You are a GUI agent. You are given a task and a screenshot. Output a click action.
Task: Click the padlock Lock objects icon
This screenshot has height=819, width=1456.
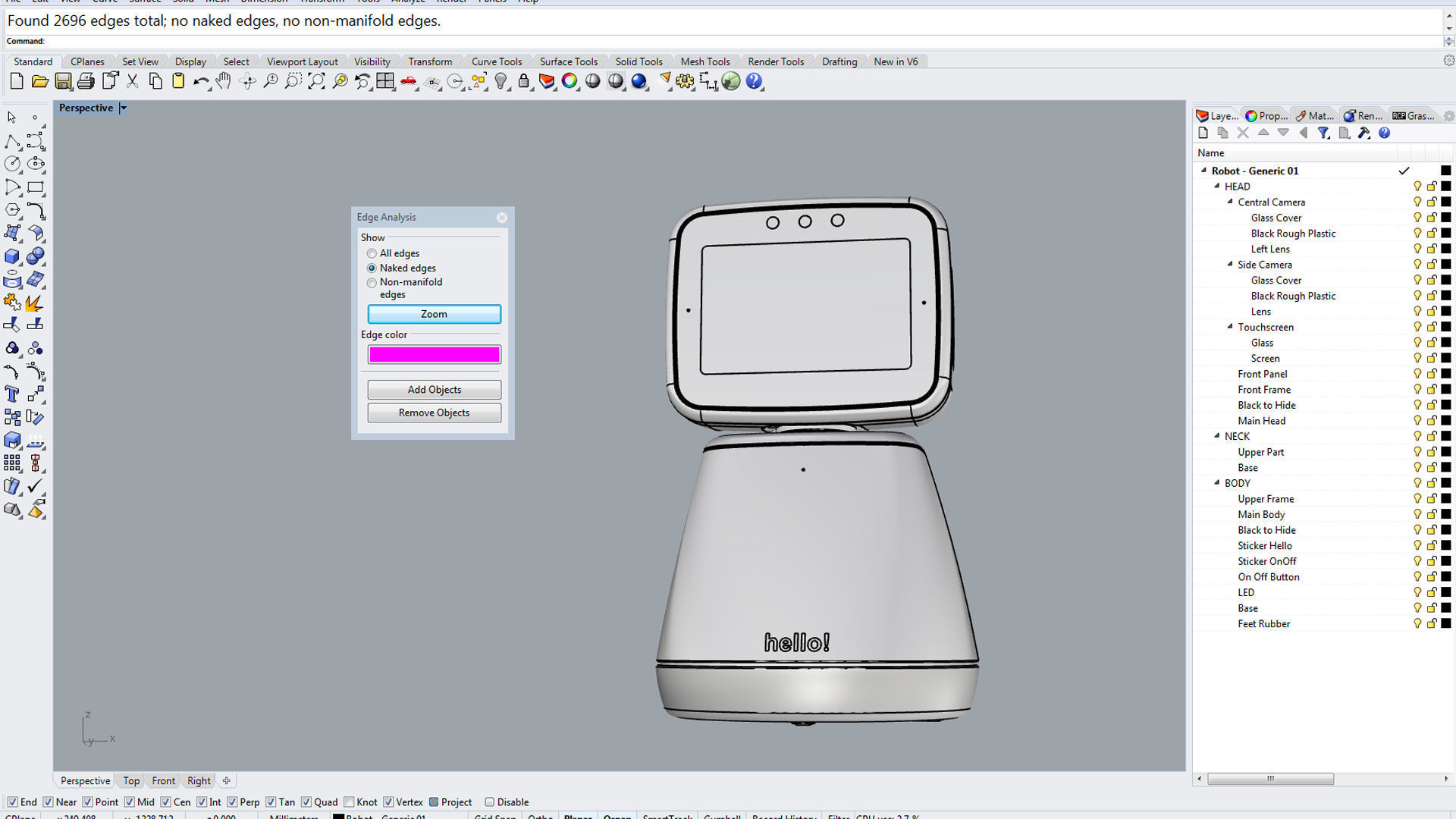(x=524, y=81)
